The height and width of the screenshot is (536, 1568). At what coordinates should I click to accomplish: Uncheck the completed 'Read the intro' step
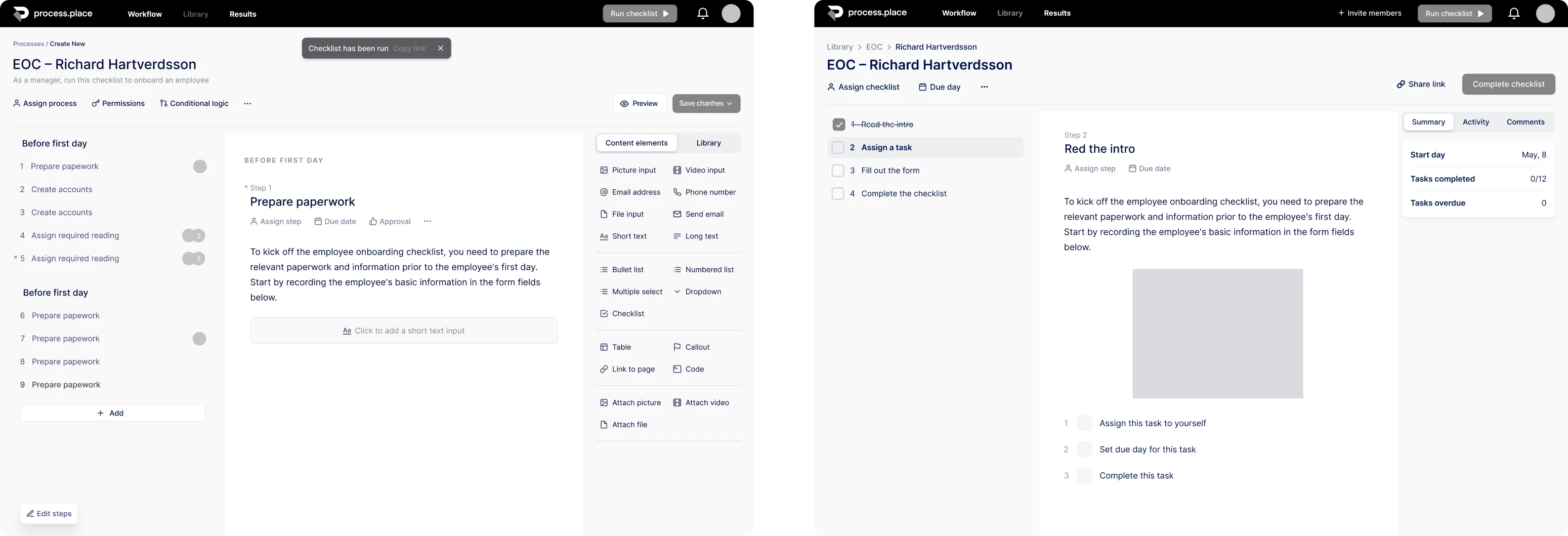coord(838,124)
